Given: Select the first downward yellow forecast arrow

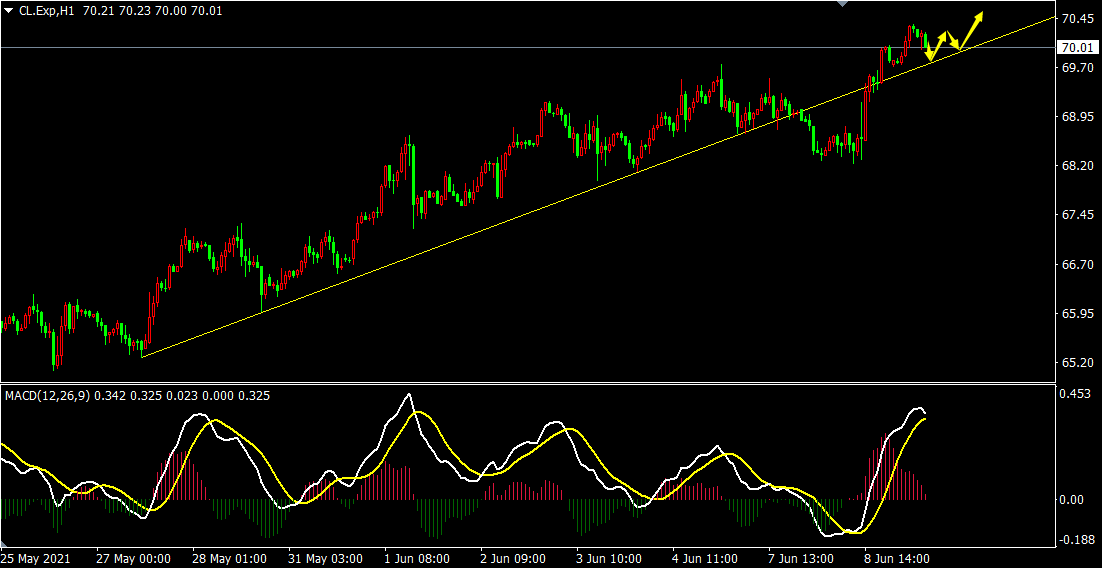Looking at the screenshot, I should [927, 50].
